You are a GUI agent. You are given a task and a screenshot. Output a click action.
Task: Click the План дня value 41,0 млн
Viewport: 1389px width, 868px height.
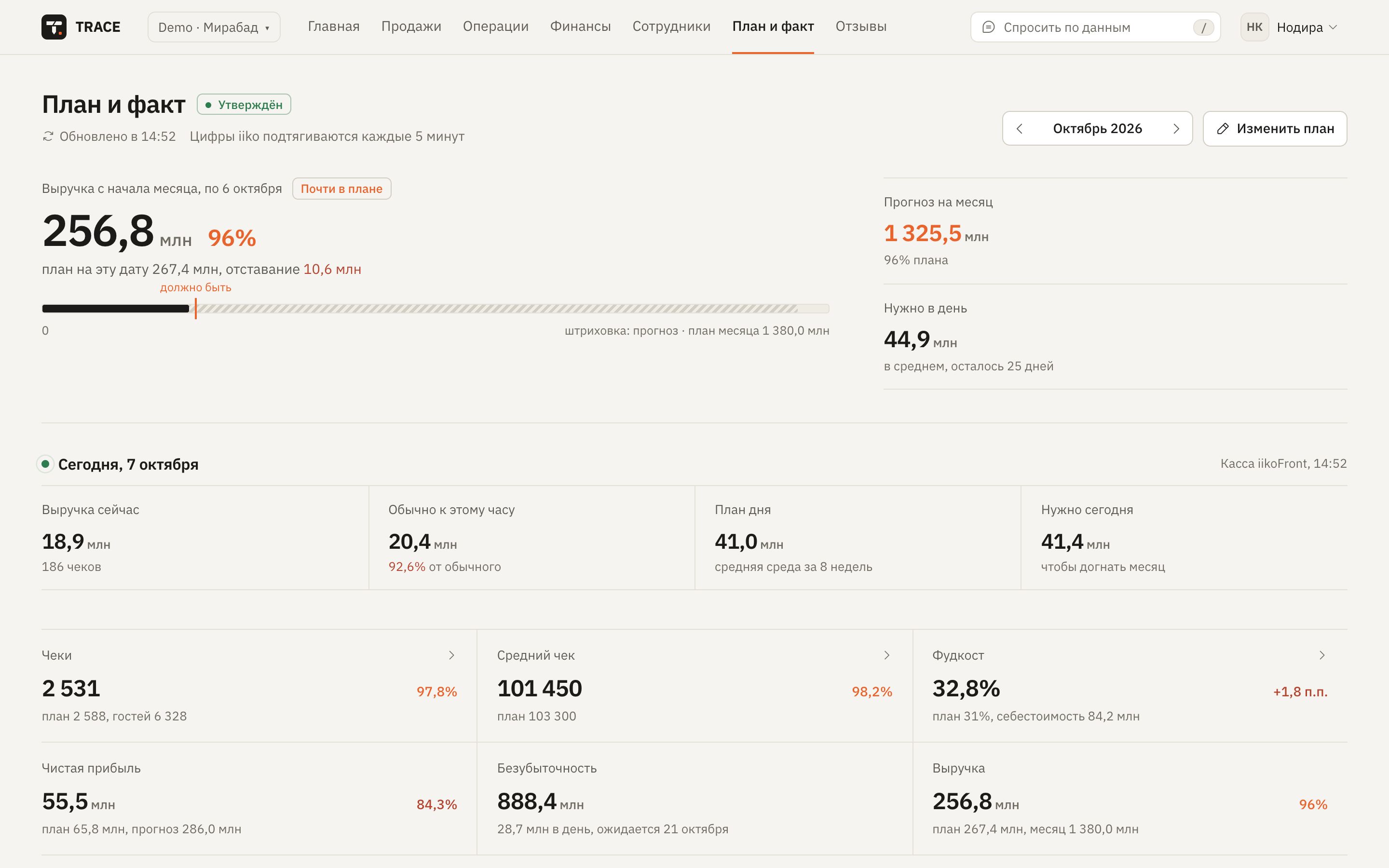tap(749, 542)
